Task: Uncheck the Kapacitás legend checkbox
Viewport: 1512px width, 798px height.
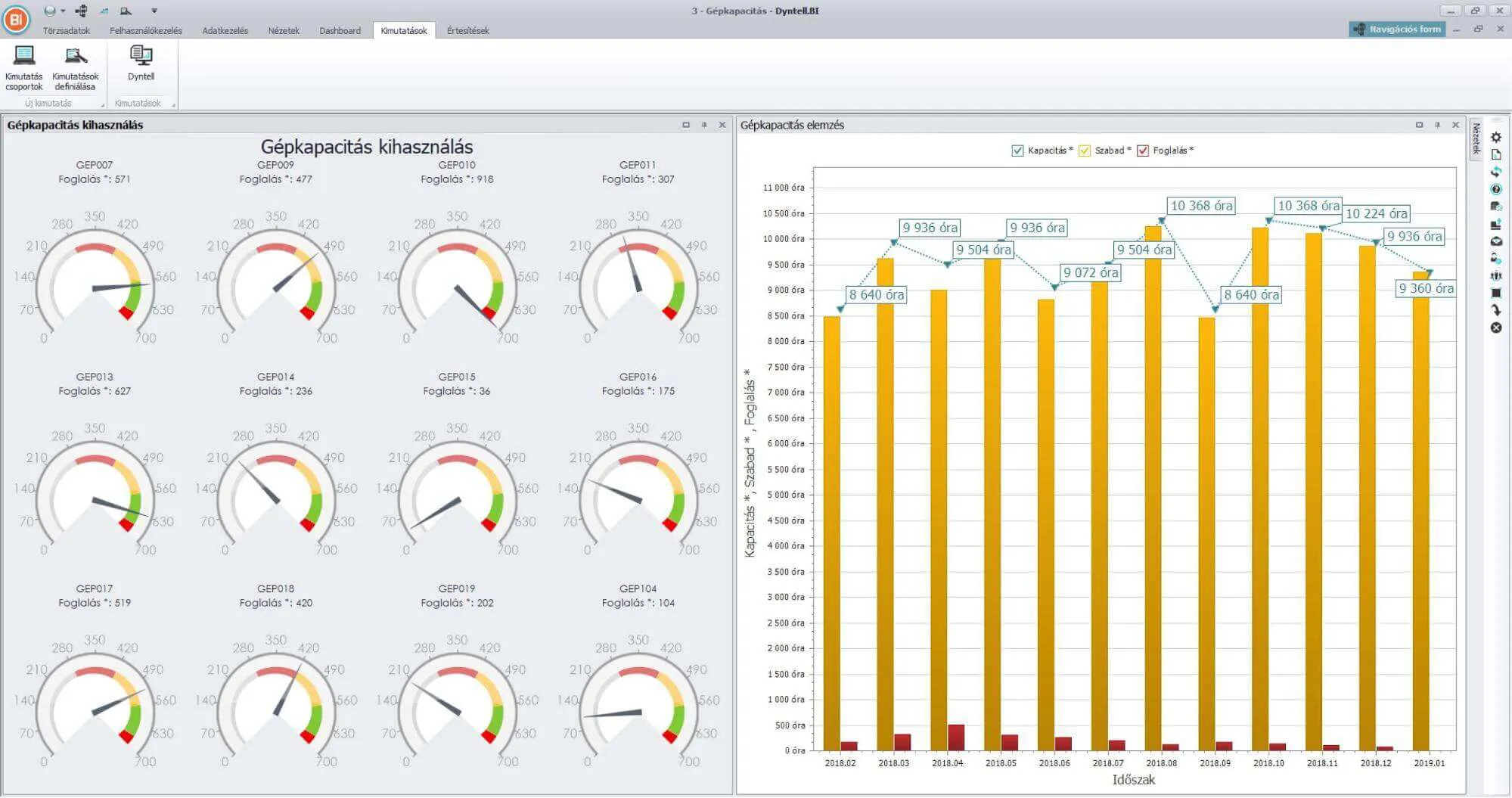Action: 1017,151
